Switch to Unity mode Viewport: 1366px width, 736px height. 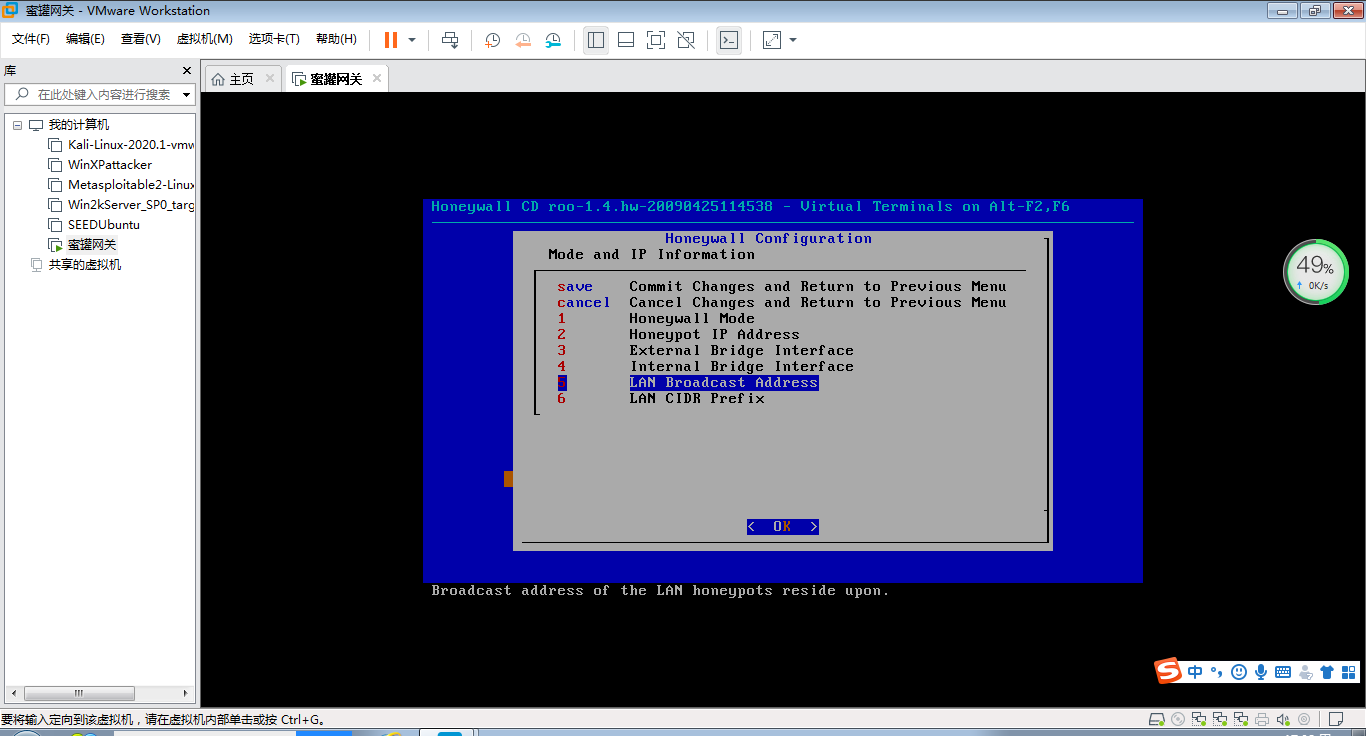click(686, 40)
